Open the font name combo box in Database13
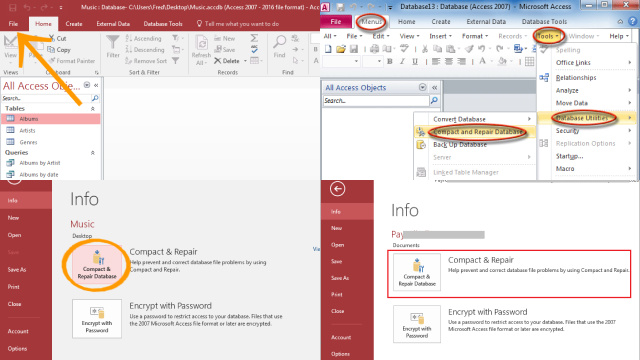 click(x=341, y=62)
